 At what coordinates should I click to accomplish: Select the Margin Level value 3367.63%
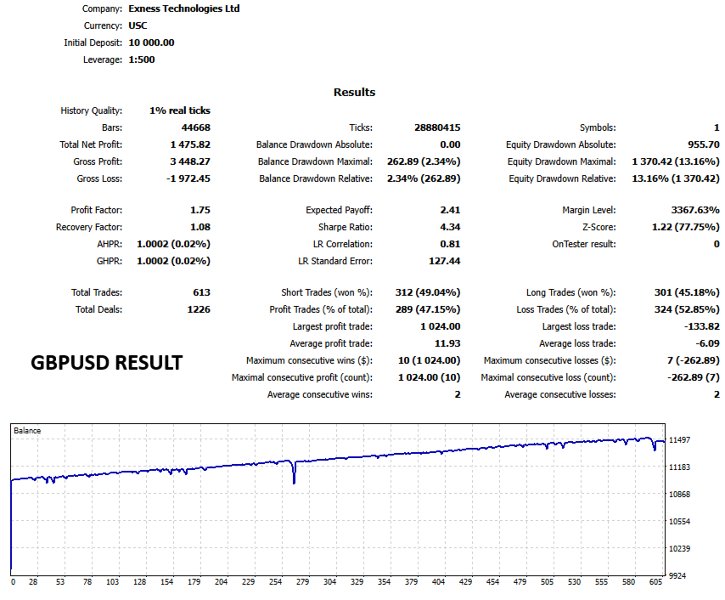click(x=695, y=210)
